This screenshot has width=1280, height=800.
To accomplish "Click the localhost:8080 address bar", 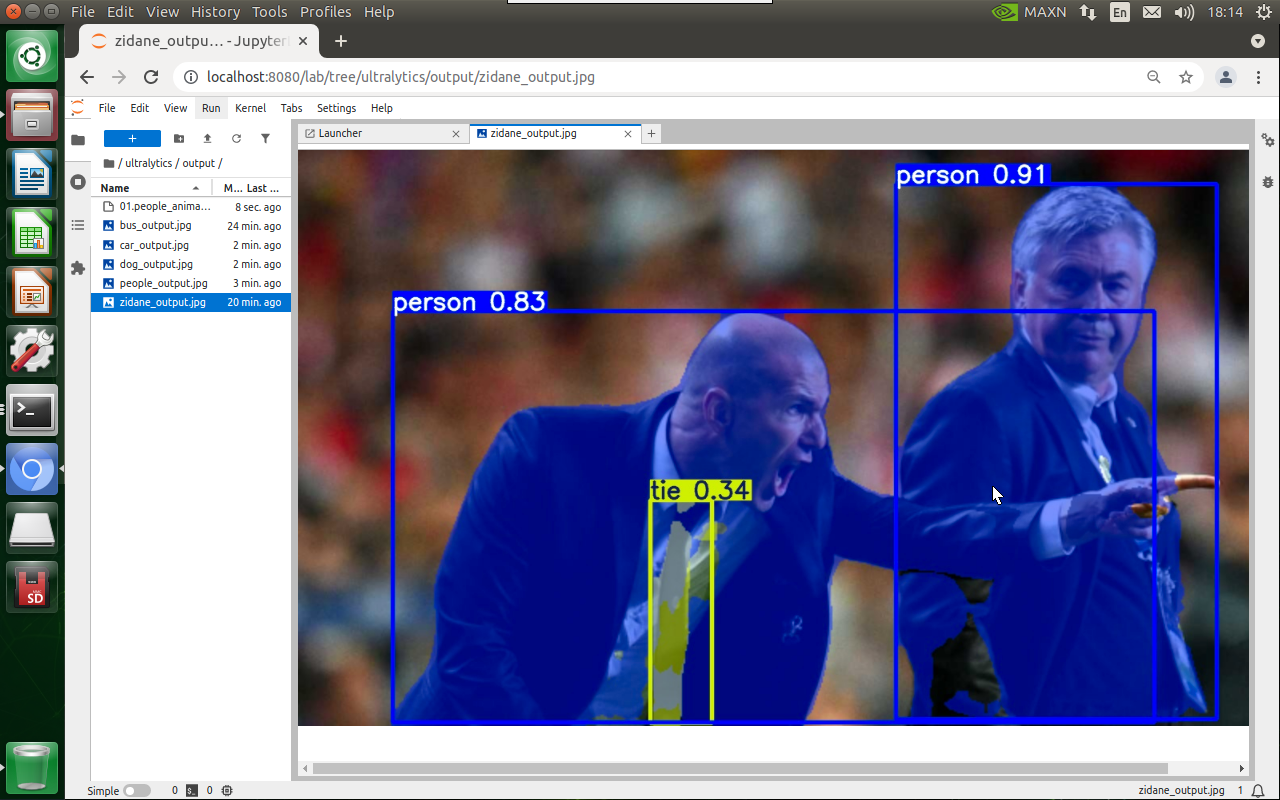I will [x=660, y=77].
